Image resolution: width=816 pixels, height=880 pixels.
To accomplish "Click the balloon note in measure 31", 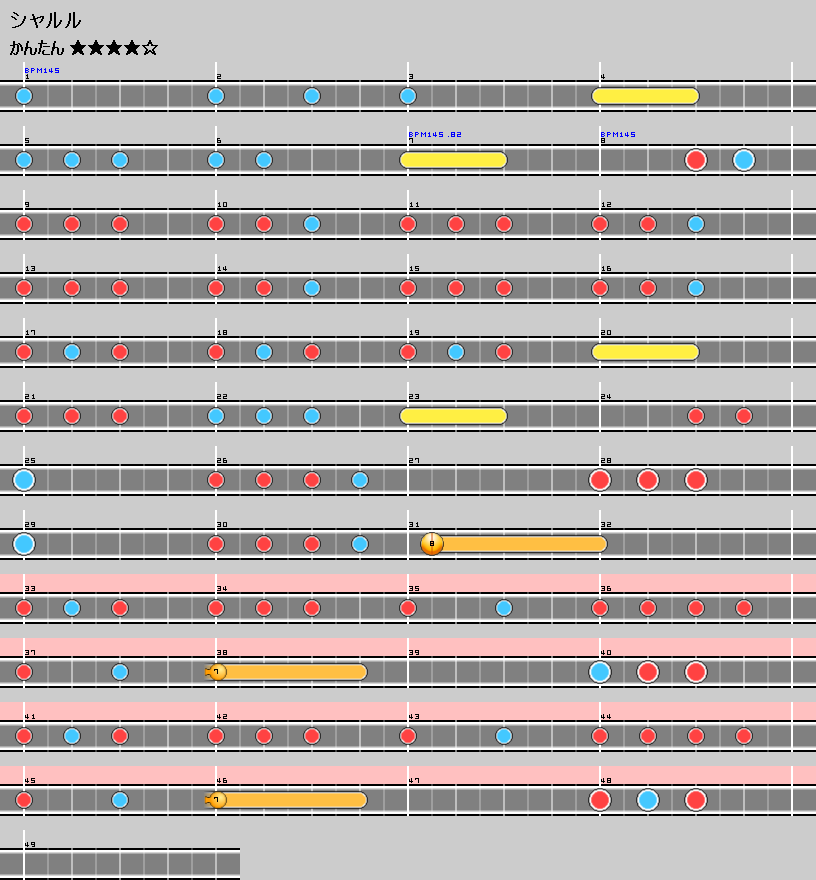I will (x=432, y=544).
